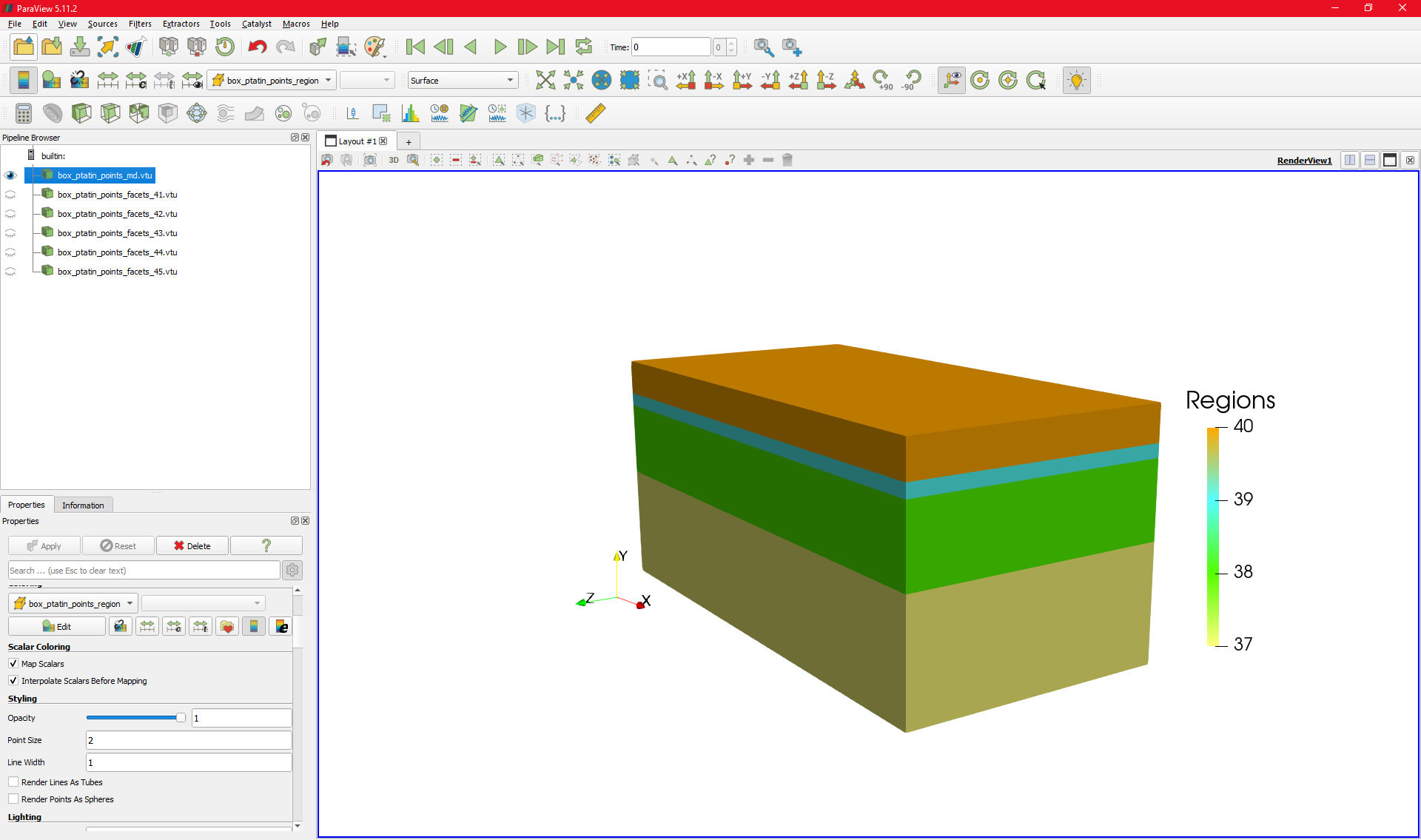Adjust the Opacity slider
This screenshot has width=1421, height=840.
coord(135,718)
